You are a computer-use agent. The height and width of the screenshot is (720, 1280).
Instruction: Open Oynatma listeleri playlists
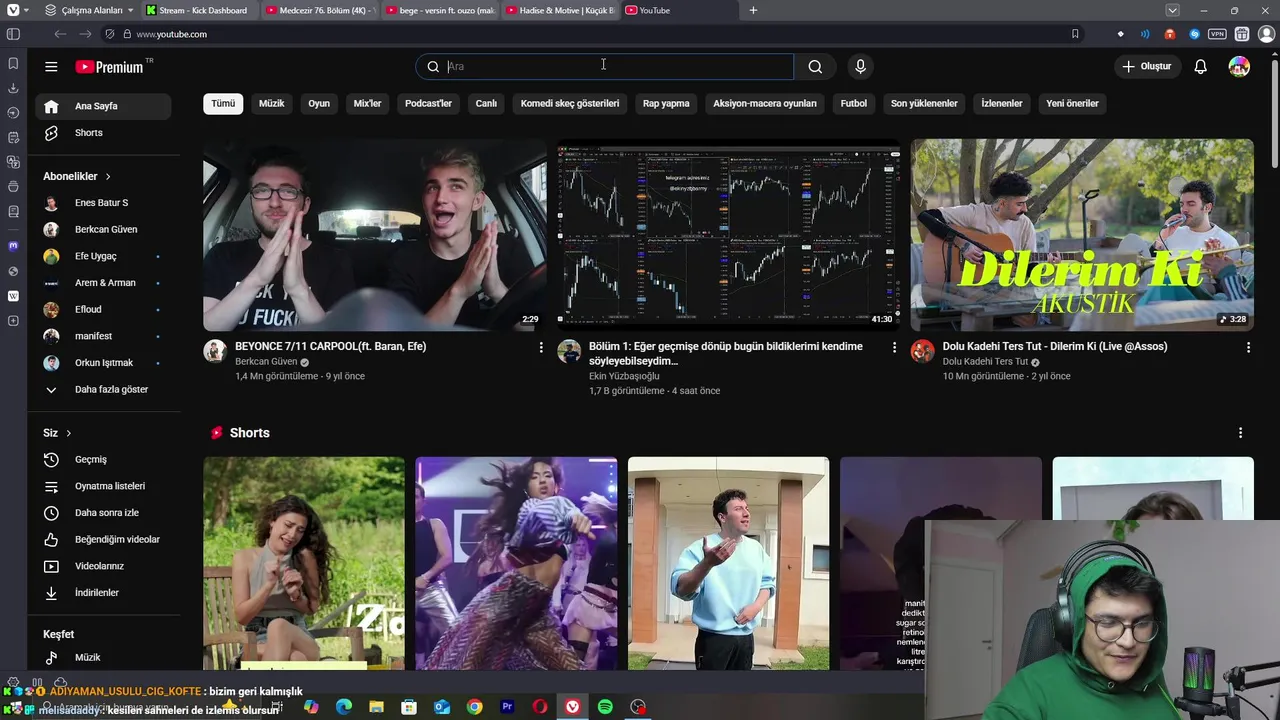point(103,486)
